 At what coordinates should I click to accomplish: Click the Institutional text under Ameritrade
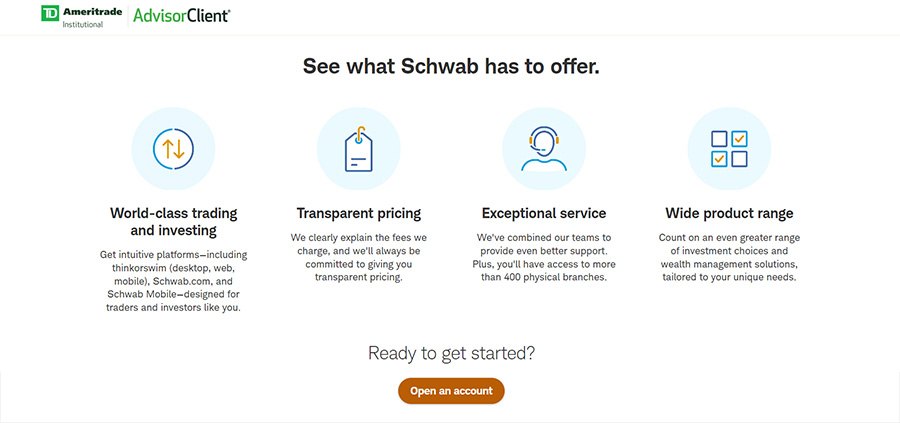(83, 25)
